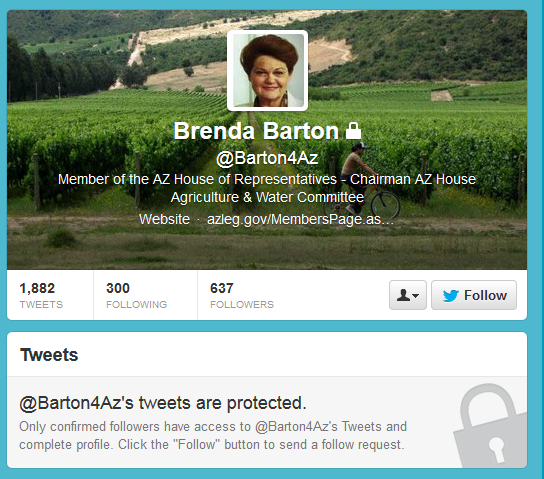This screenshot has height=479, width=544.
Task: Open the azleg.gov MembersPage website link
Action: click(300, 220)
